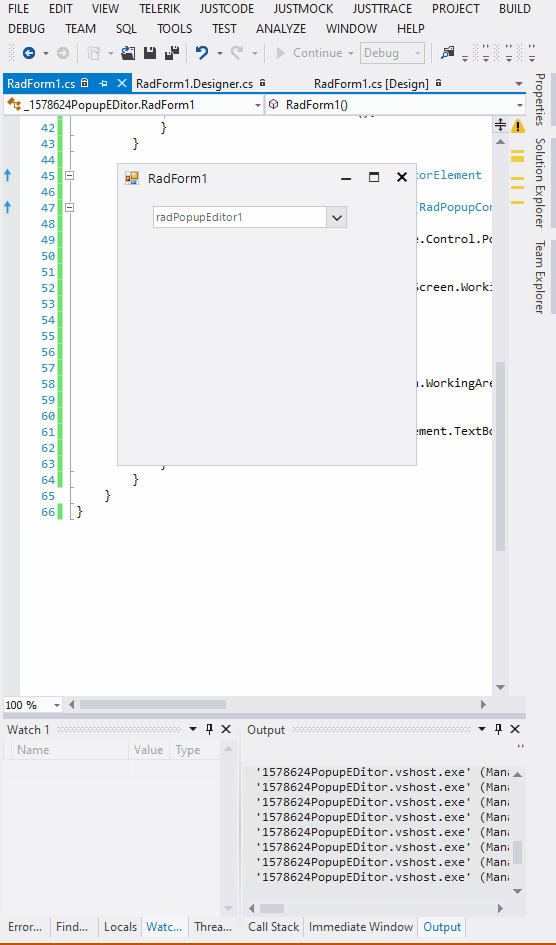Open the FILE menu
Viewport: 556px width, 945px height.
click(x=19, y=9)
